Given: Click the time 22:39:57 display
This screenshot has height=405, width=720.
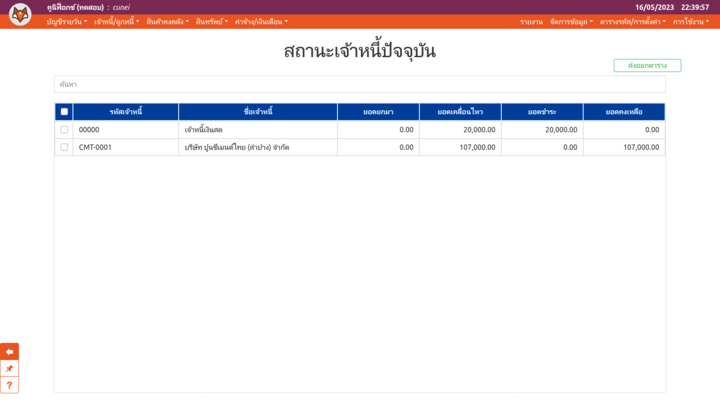Looking at the screenshot, I should click(x=695, y=7).
